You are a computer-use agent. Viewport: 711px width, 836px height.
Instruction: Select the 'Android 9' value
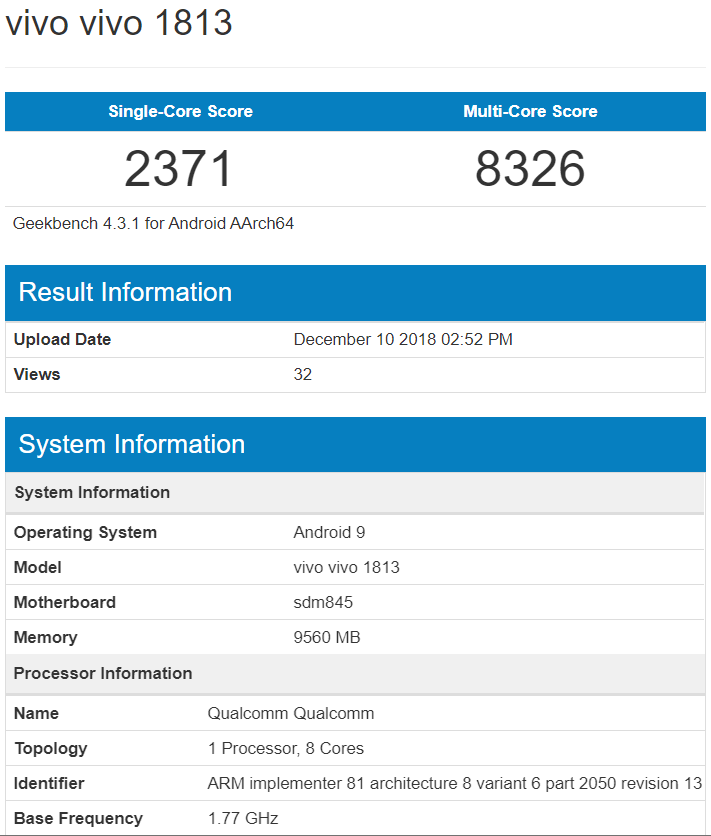click(x=329, y=533)
